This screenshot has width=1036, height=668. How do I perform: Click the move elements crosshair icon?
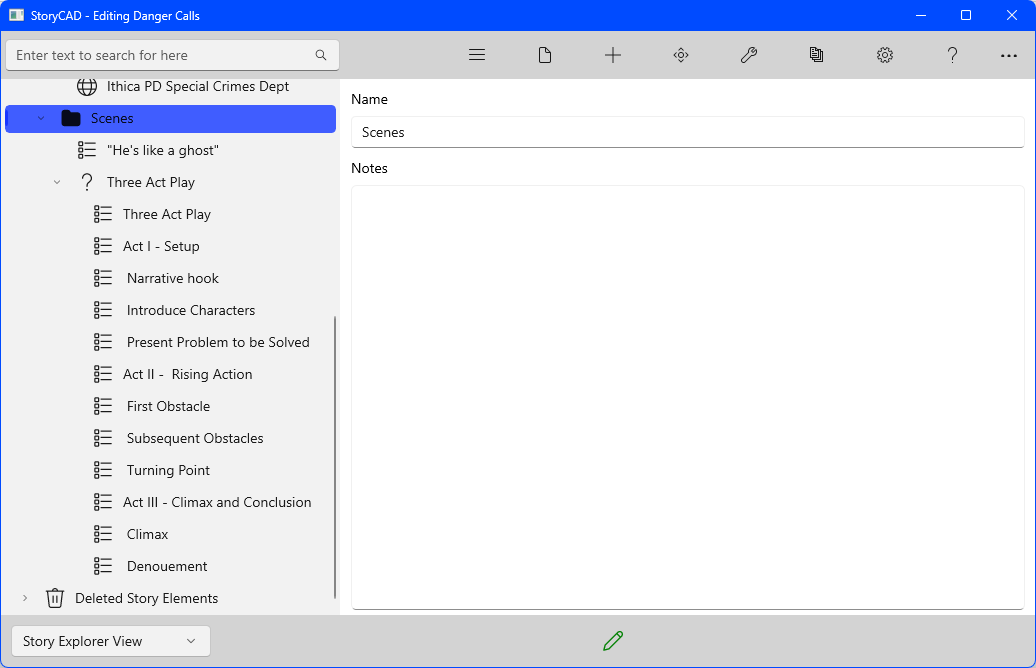[x=681, y=55]
